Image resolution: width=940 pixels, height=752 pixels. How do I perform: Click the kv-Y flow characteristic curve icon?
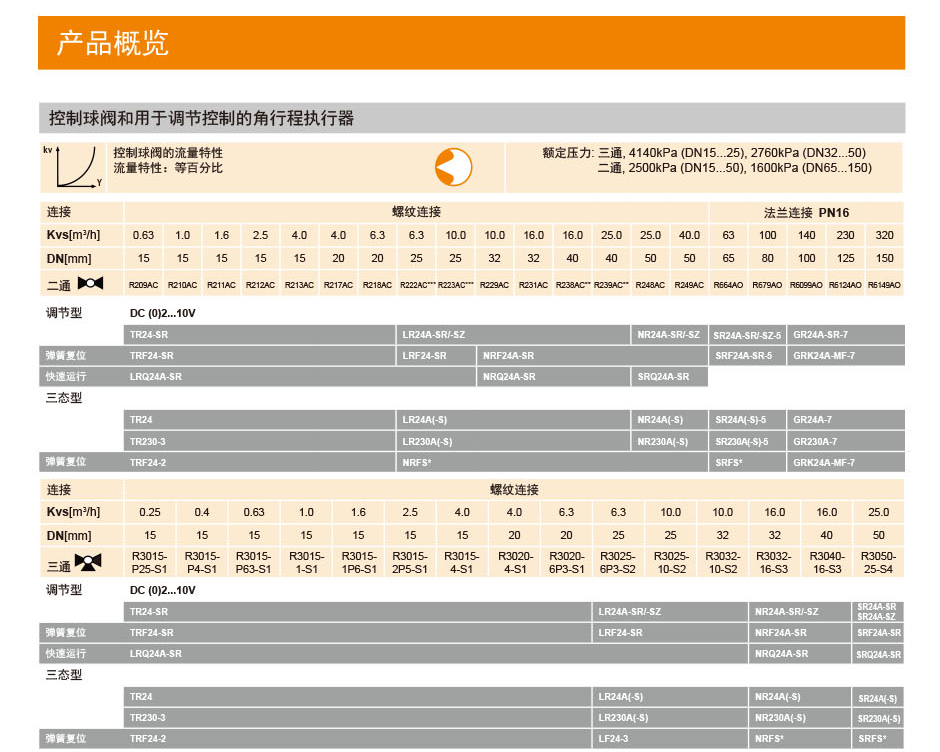pyautogui.click(x=73, y=167)
